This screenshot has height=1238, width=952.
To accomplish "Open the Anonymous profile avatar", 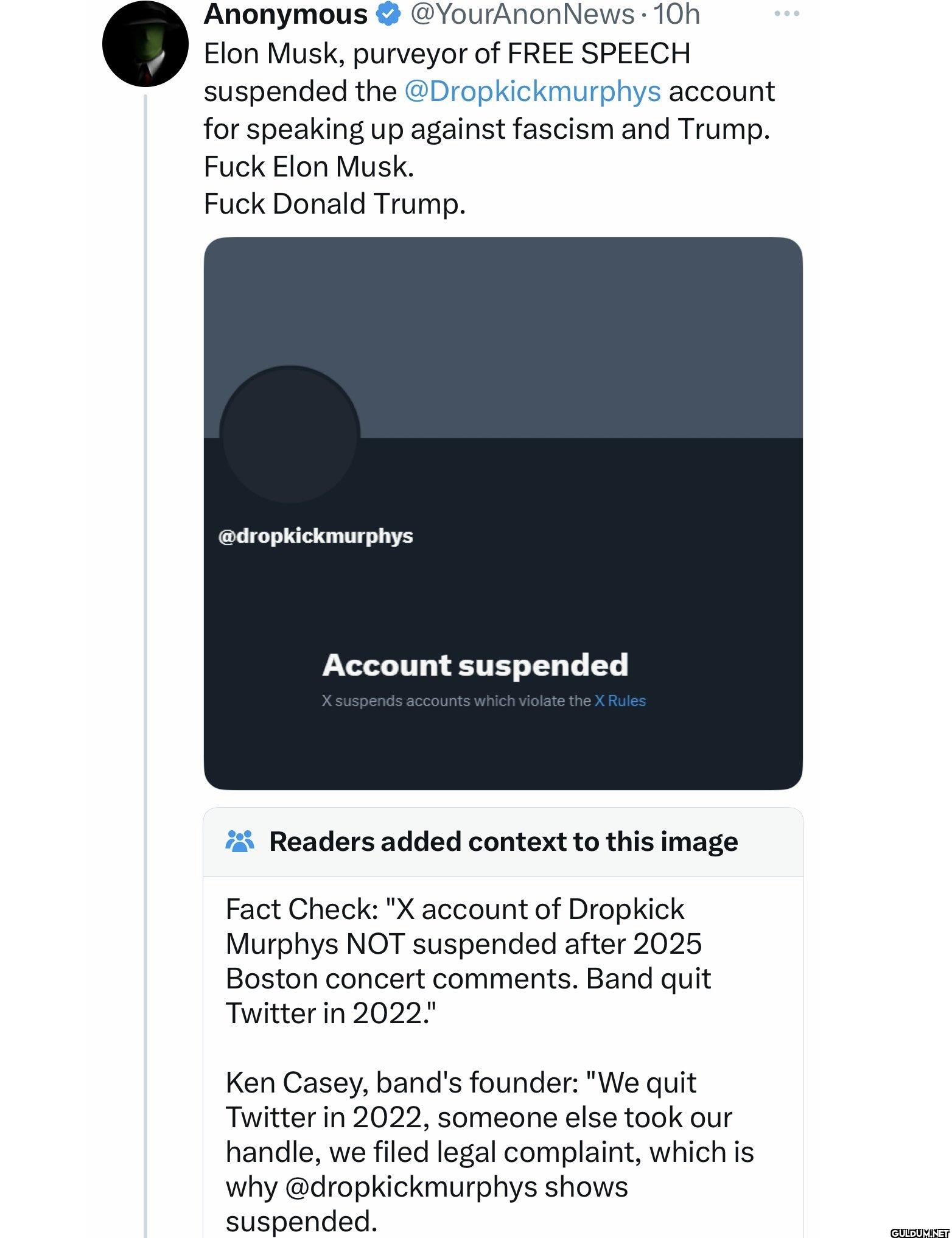I will click(145, 43).
